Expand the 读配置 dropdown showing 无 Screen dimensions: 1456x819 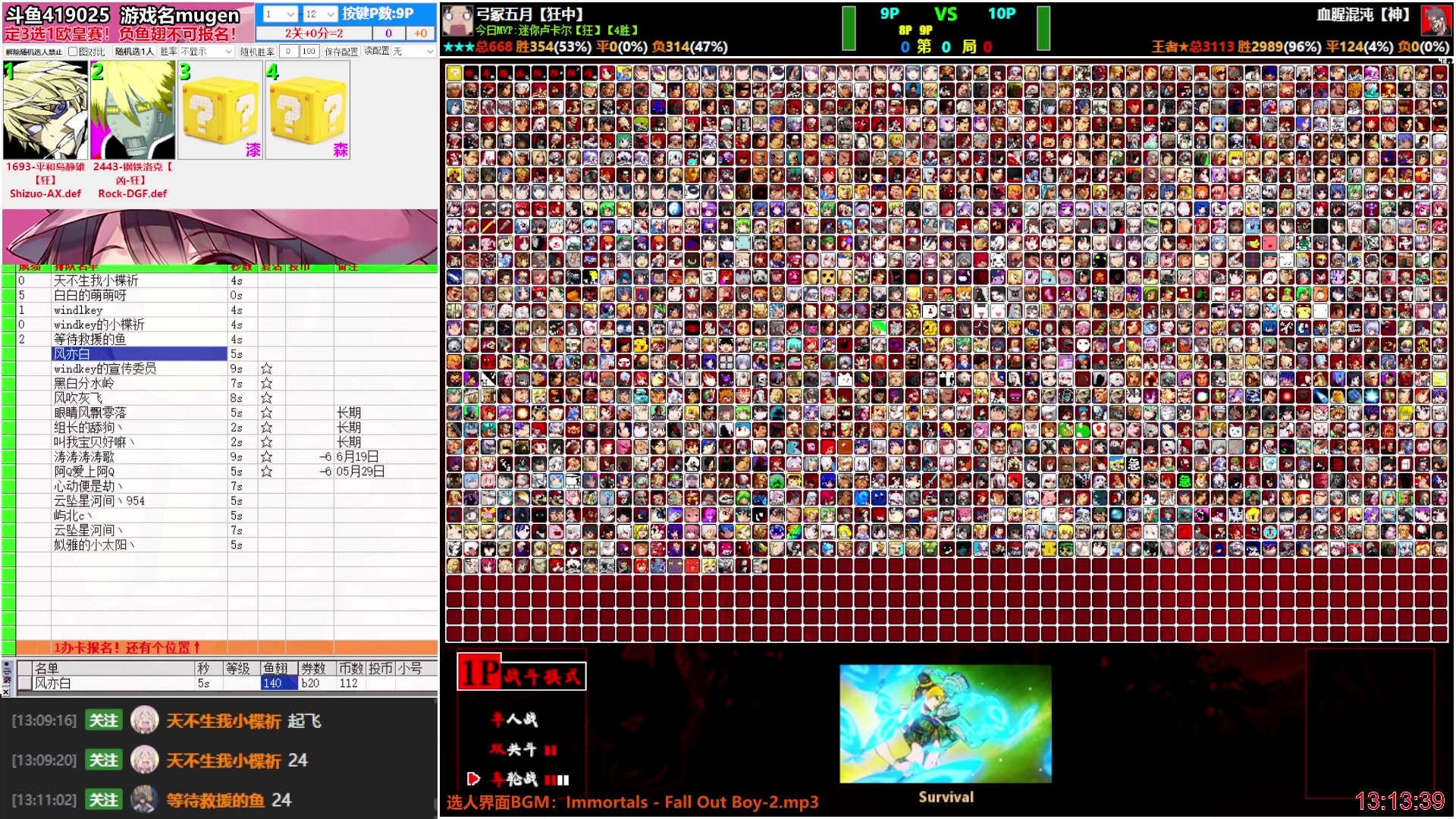413,52
